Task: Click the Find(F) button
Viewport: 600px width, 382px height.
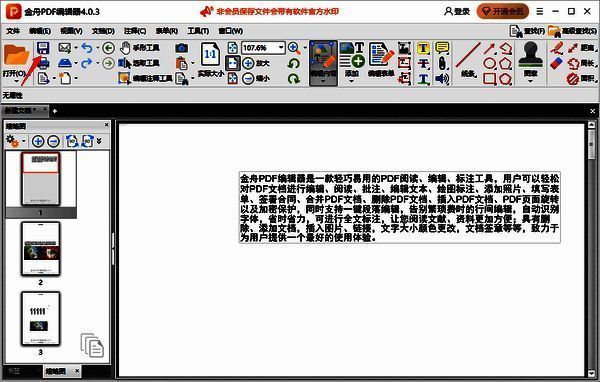Action: (x=527, y=31)
